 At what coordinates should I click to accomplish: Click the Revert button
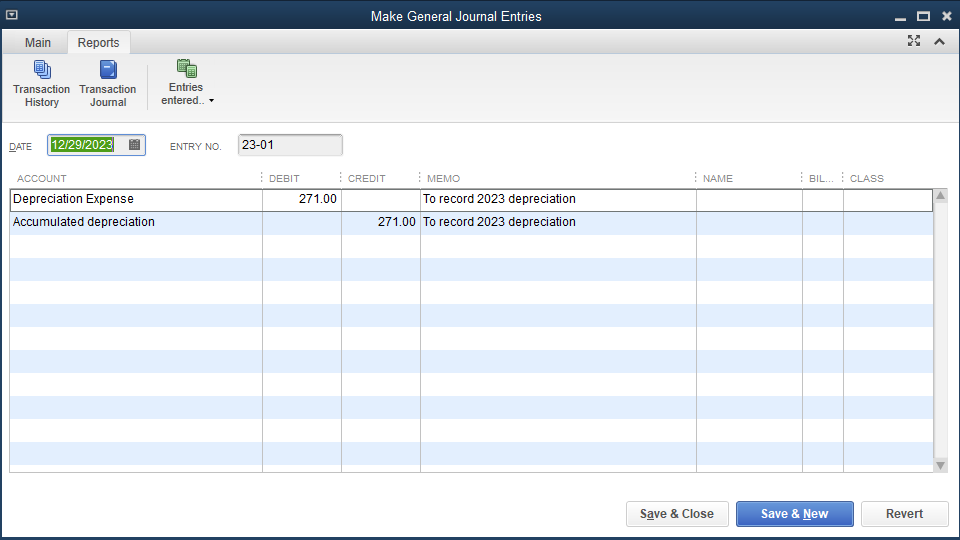point(904,514)
